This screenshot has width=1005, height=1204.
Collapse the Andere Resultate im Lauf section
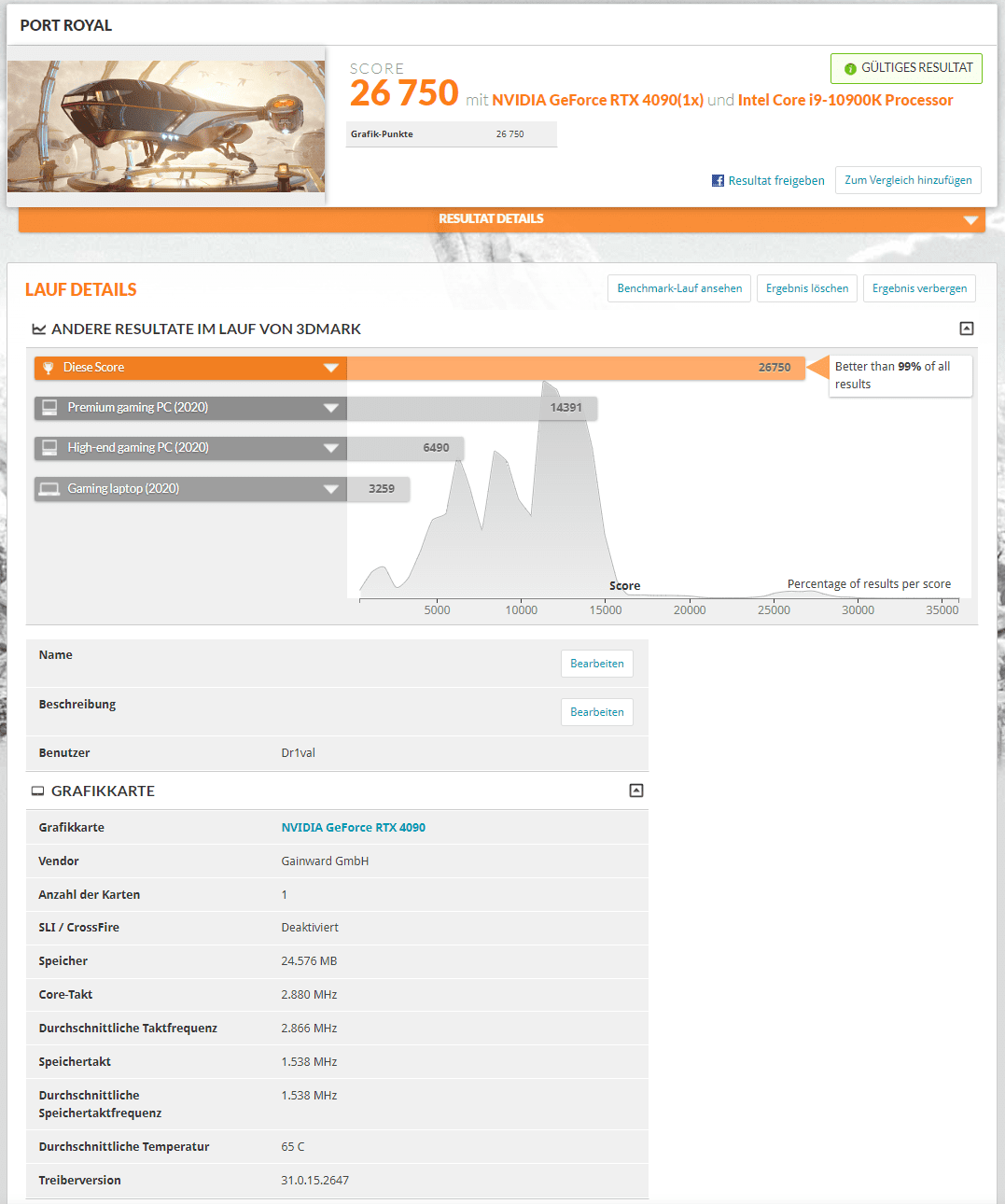click(967, 329)
